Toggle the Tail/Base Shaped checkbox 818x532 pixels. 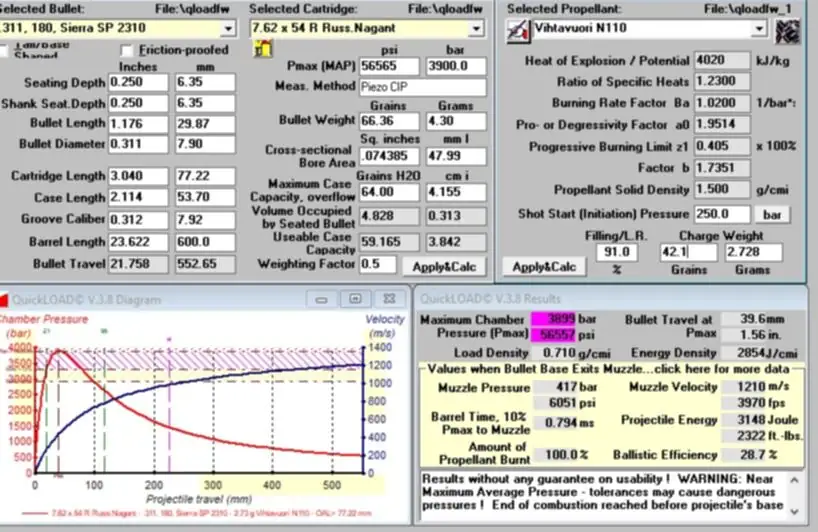click(x=3, y=51)
